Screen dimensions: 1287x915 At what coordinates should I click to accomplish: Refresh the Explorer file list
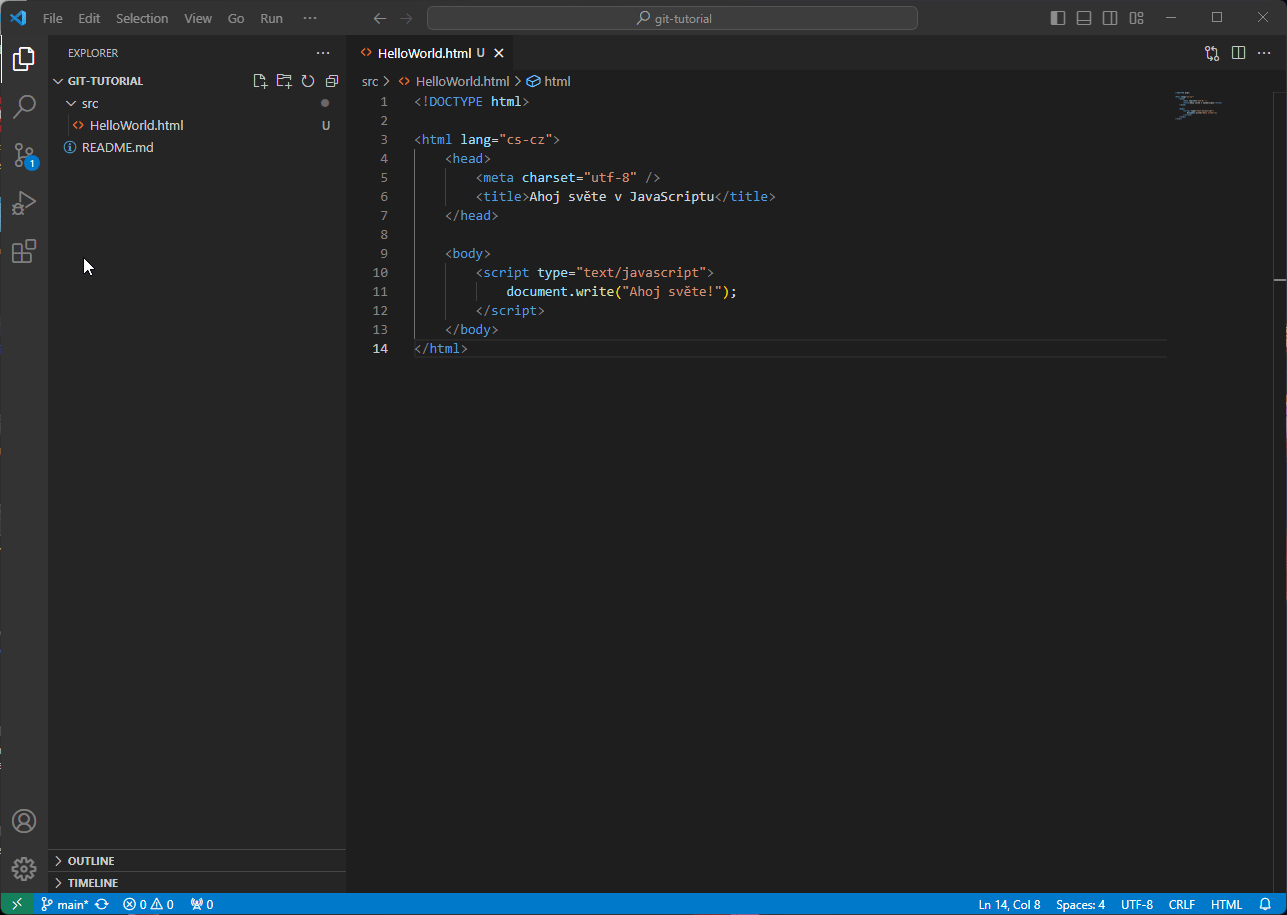(308, 80)
